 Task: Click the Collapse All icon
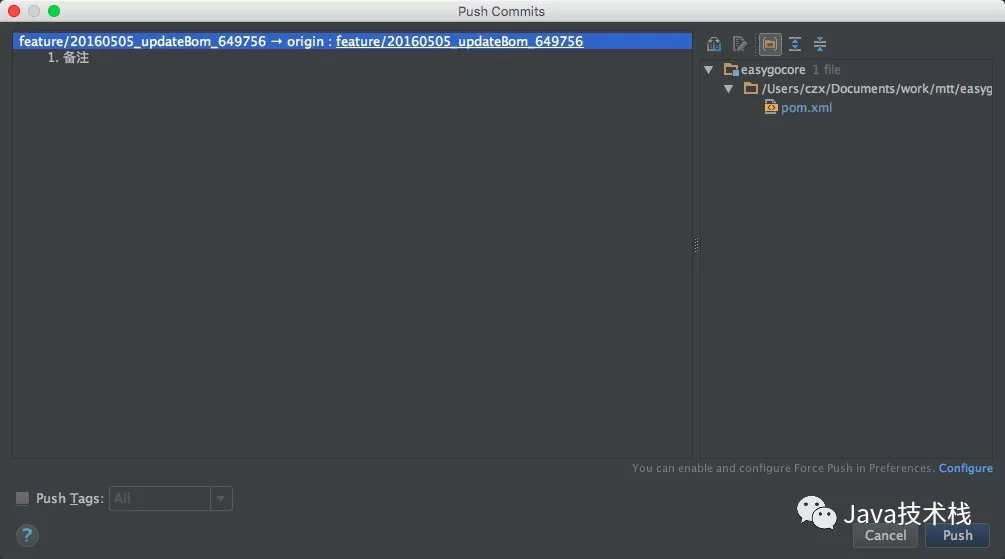(820, 44)
